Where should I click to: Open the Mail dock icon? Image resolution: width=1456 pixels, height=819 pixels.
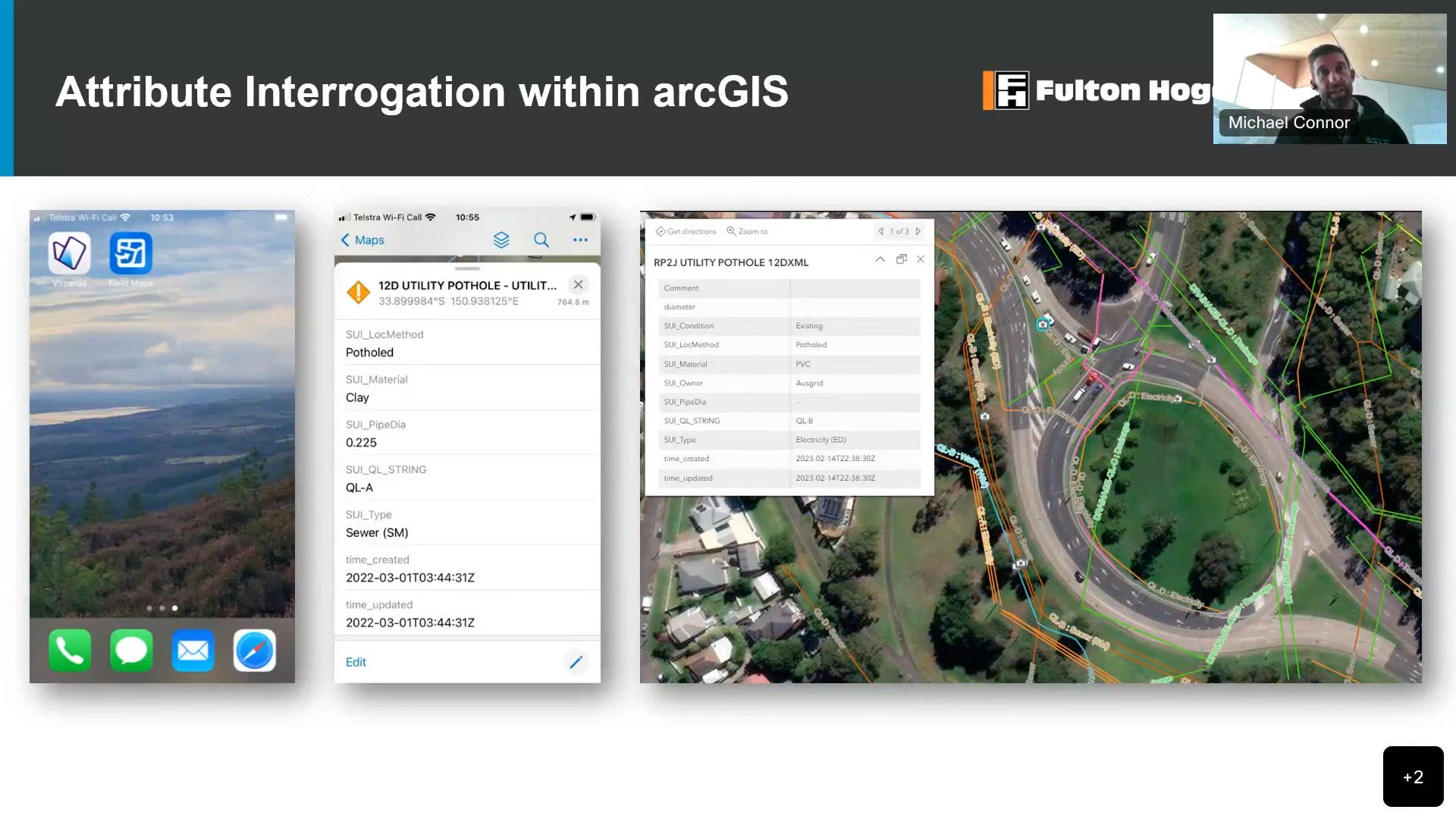193,651
